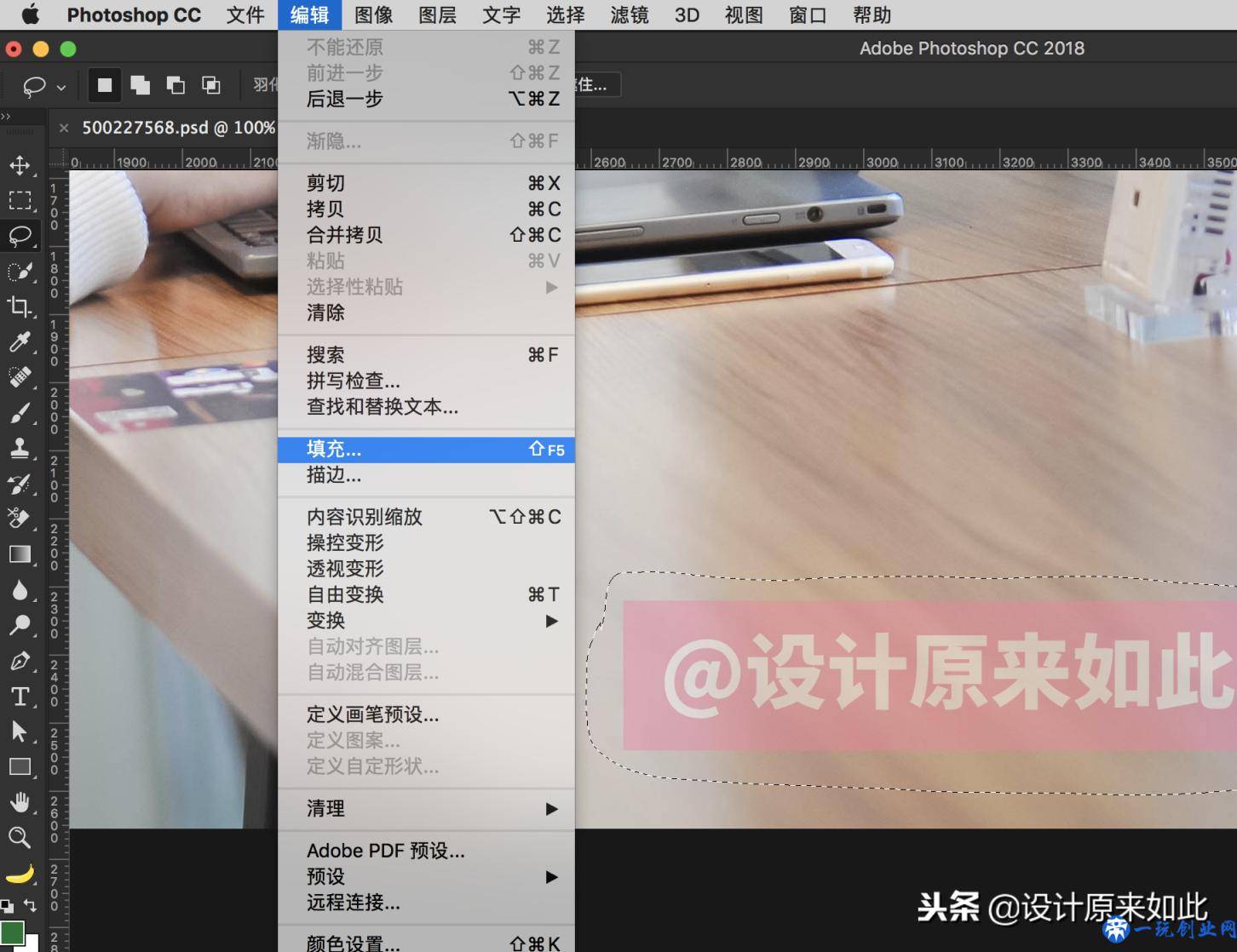This screenshot has height=952, width=1237.
Task: Choose Subtract from Selection mode
Action: (x=175, y=85)
